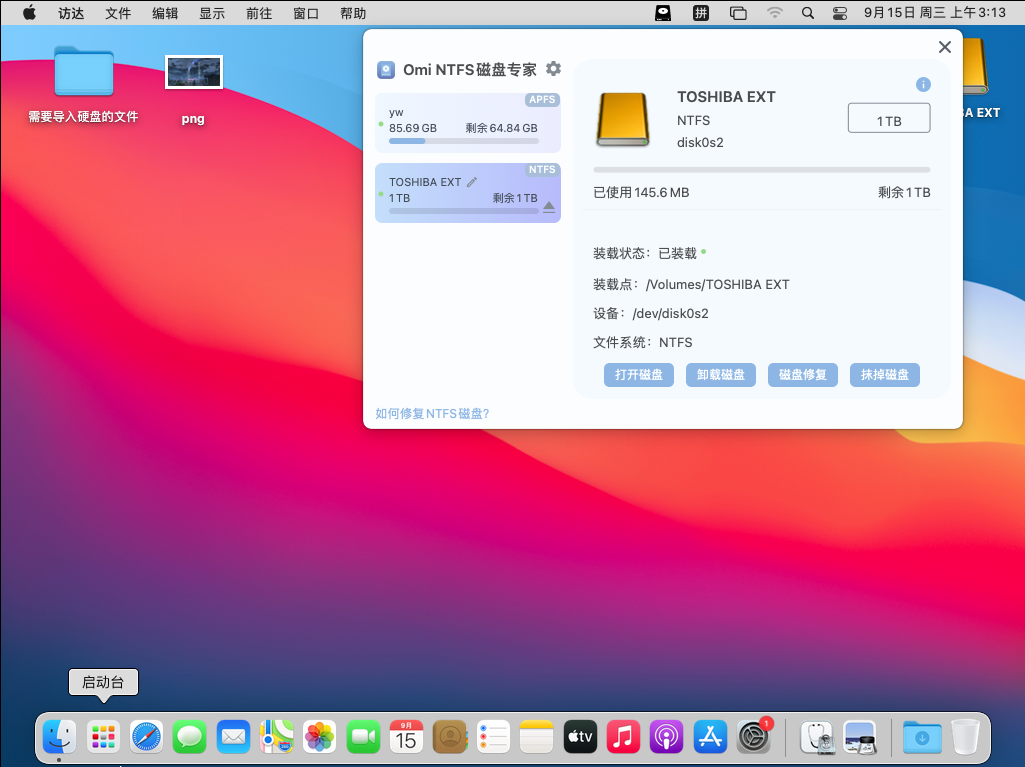Click the Omi NTFS app logo icon

pyautogui.click(x=386, y=69)
